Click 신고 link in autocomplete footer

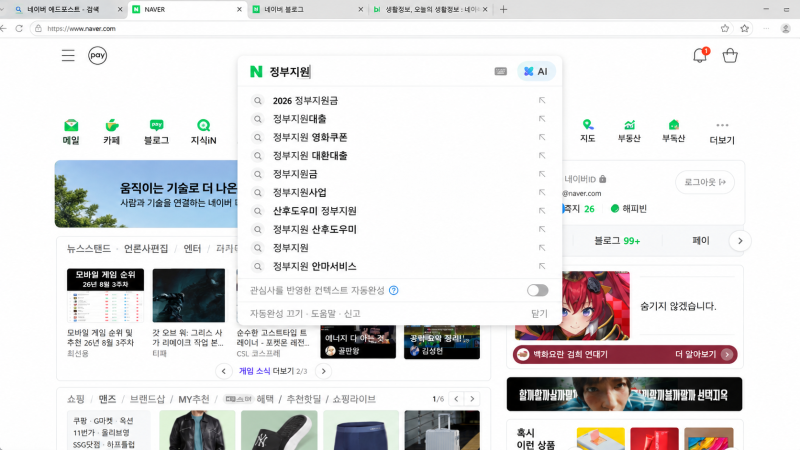tap(352, 313)
